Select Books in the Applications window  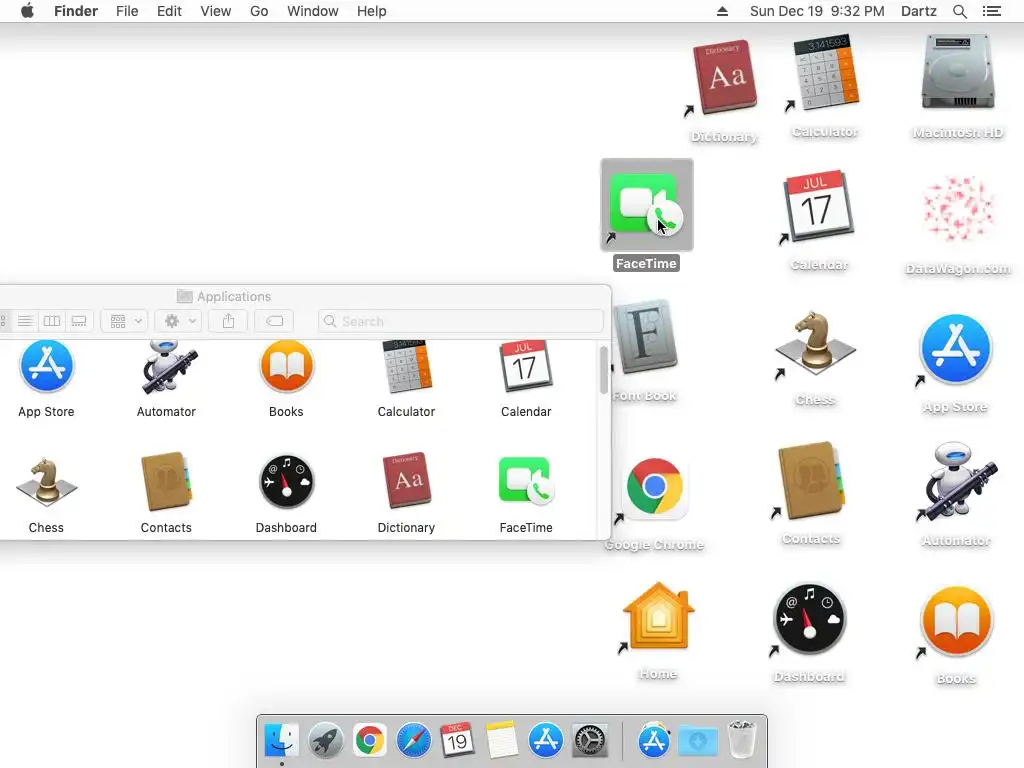click(286, 367)
